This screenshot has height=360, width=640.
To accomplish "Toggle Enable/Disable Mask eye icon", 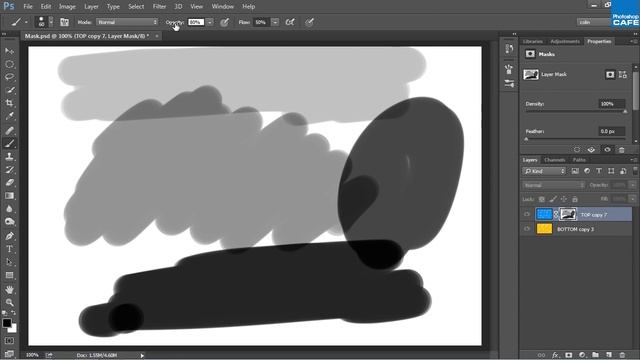I will pos(607,149).
